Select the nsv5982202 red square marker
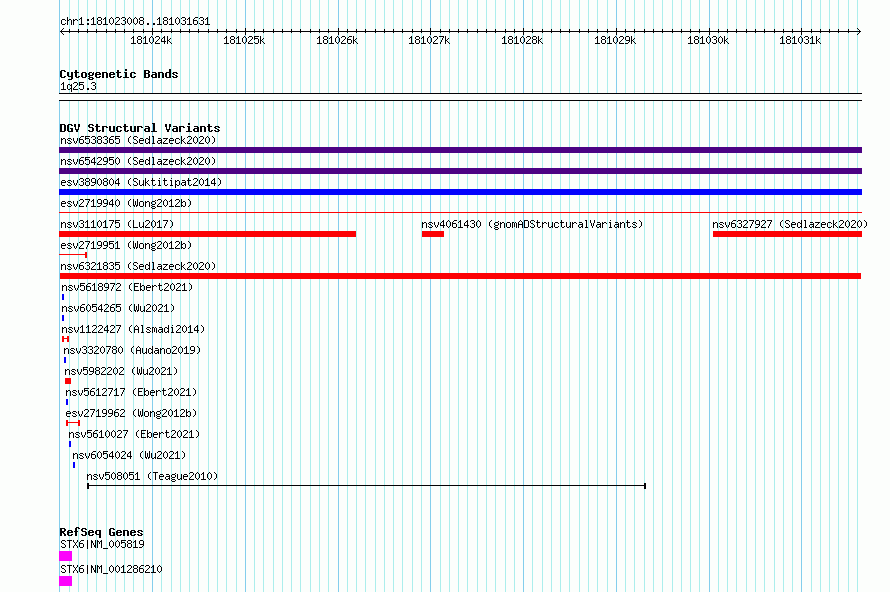The width and height of the screenshot is (890, 592). (x=68, y=381)
